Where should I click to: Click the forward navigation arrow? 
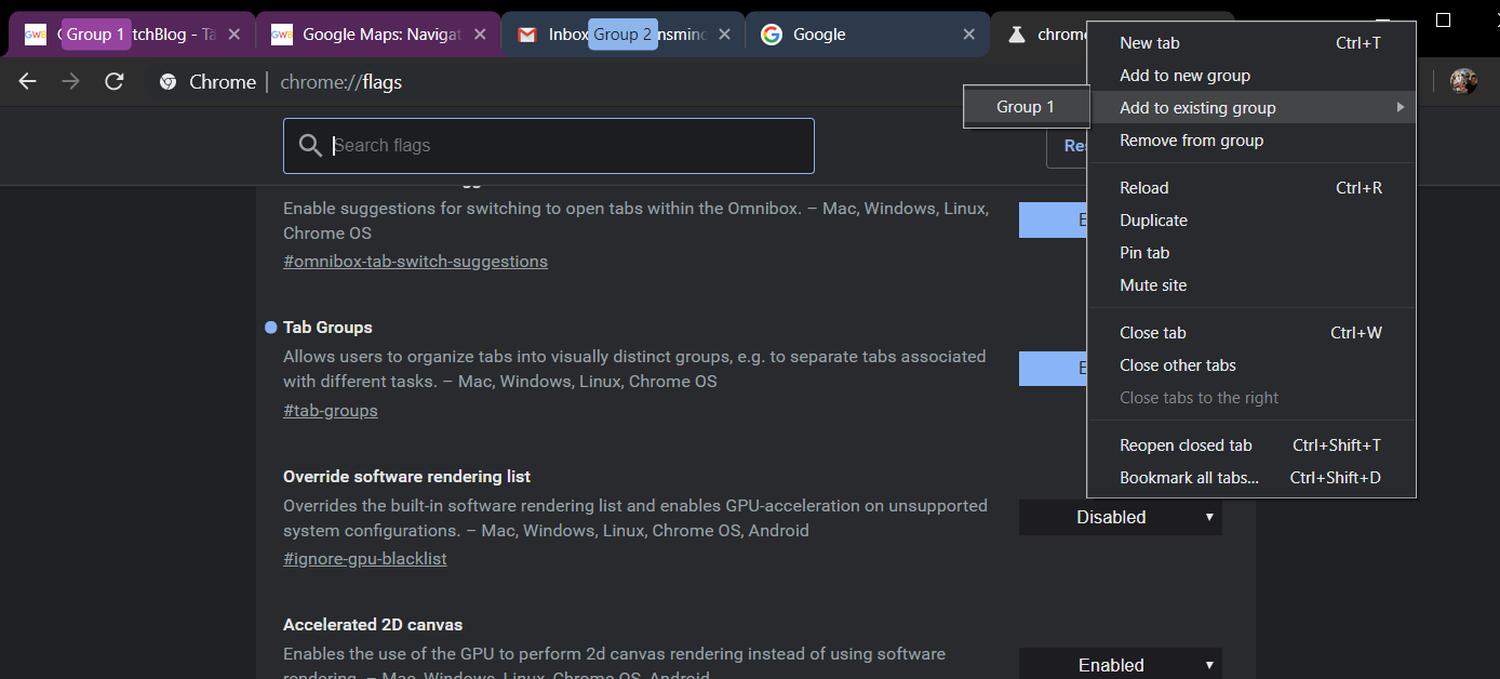click(x=70, y=82)
